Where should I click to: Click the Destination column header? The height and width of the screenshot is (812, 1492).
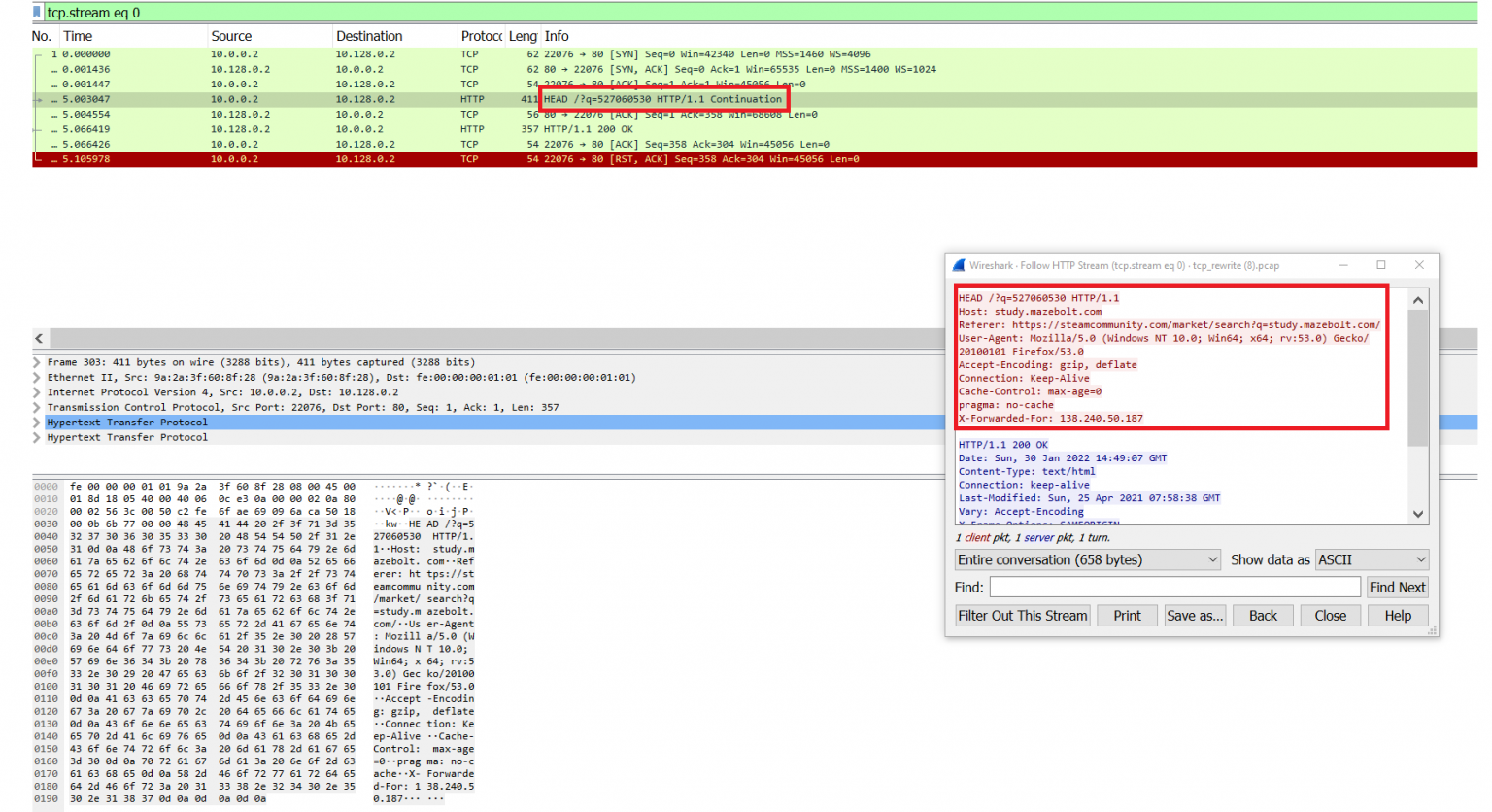coord(369,36)
